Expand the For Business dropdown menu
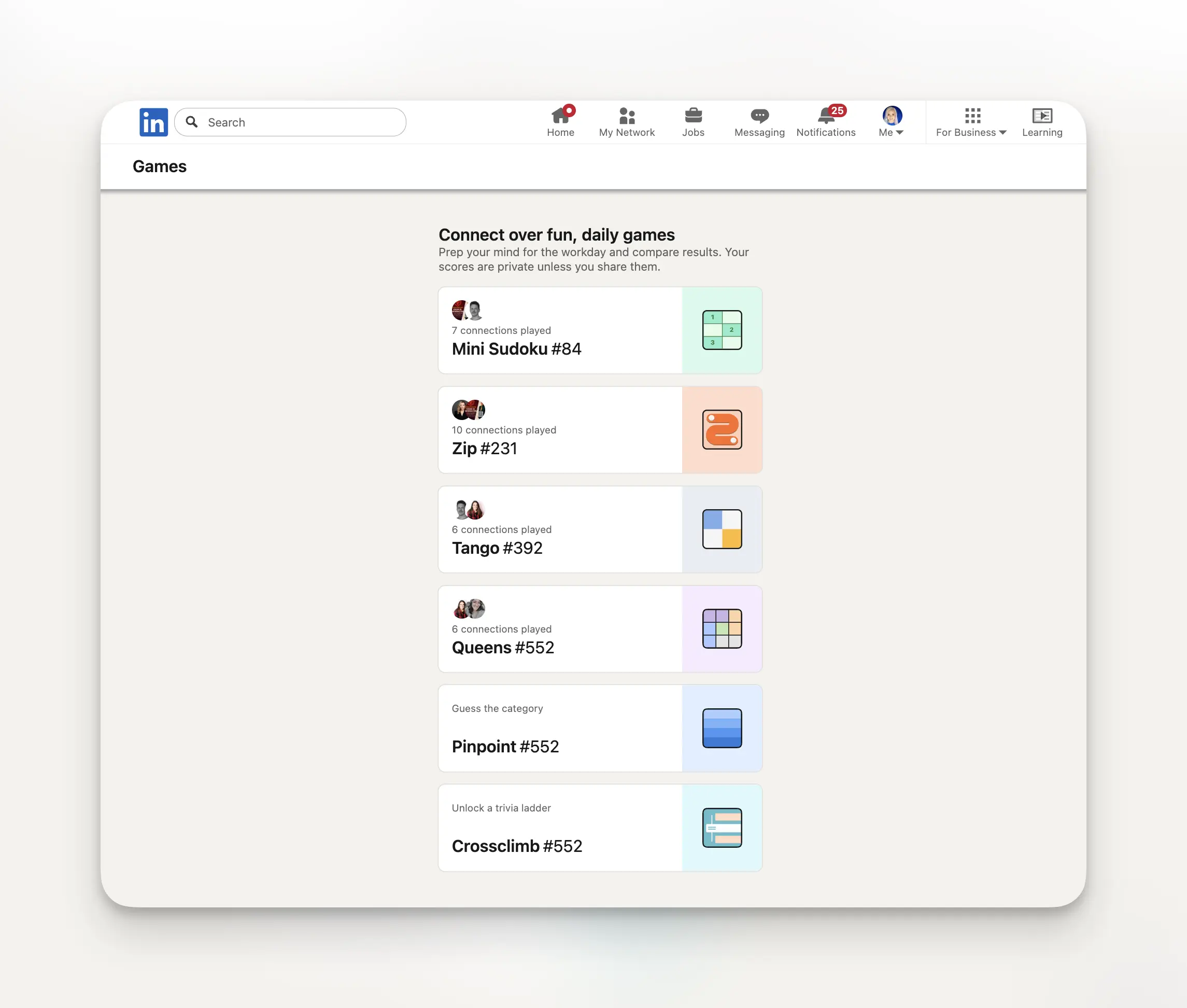 tap(970, 122)
